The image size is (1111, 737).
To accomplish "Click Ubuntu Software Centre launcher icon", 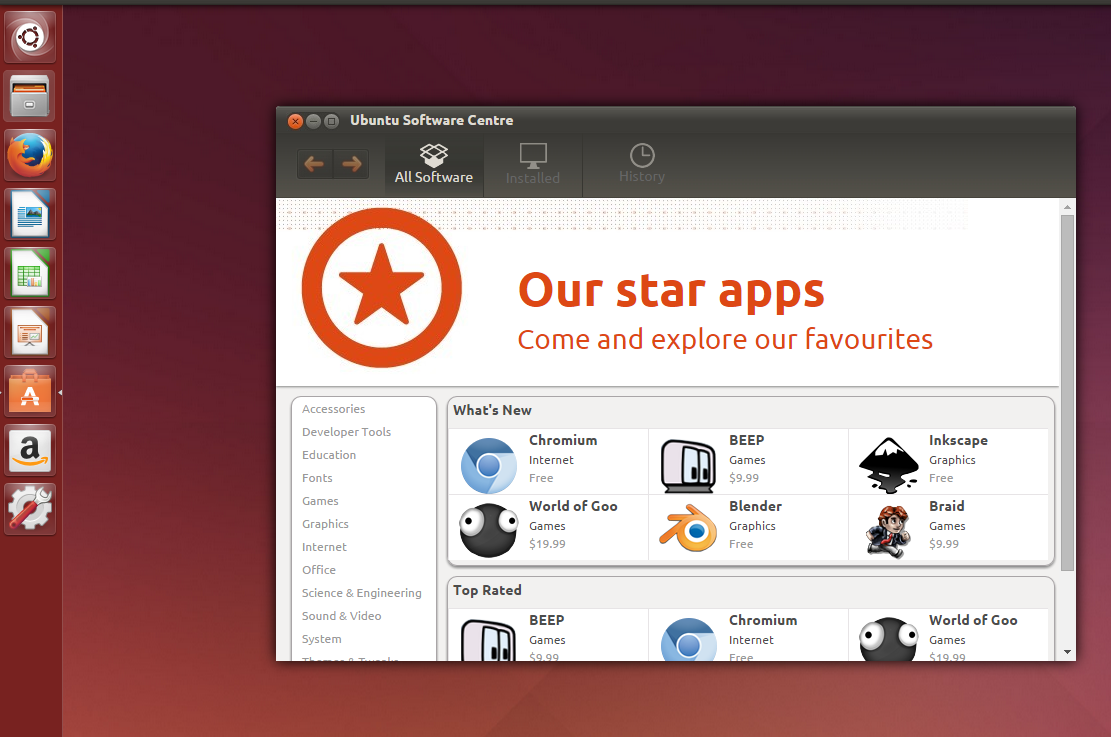I will pyautogui.click(x=30, y=391).
